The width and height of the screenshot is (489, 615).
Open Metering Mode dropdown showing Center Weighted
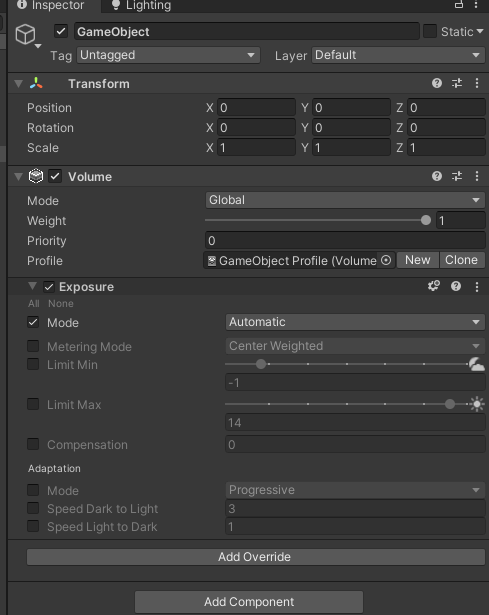pos(355,346)
